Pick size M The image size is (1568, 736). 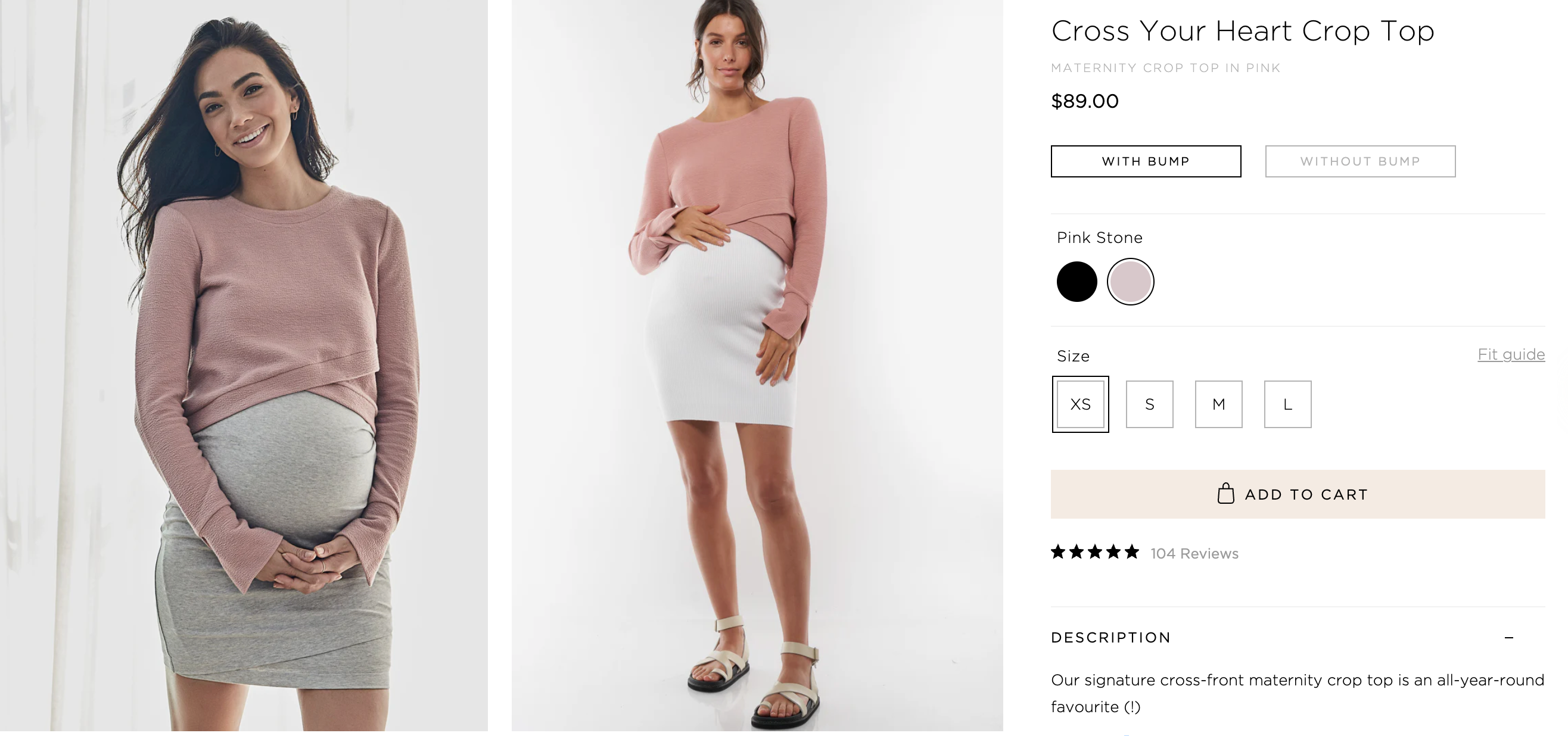tap(1219, 404)
